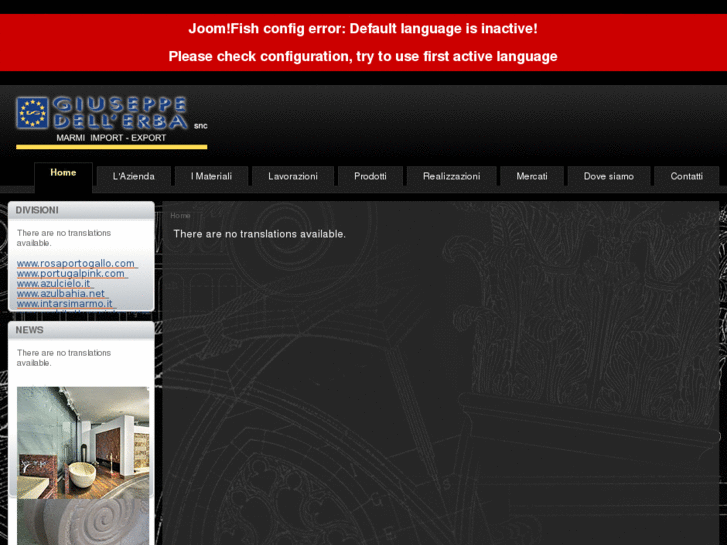Viewport: 727px width, 545px height.
Task: Open the L'Azienda menu item
Action: [x=134, y=176]
